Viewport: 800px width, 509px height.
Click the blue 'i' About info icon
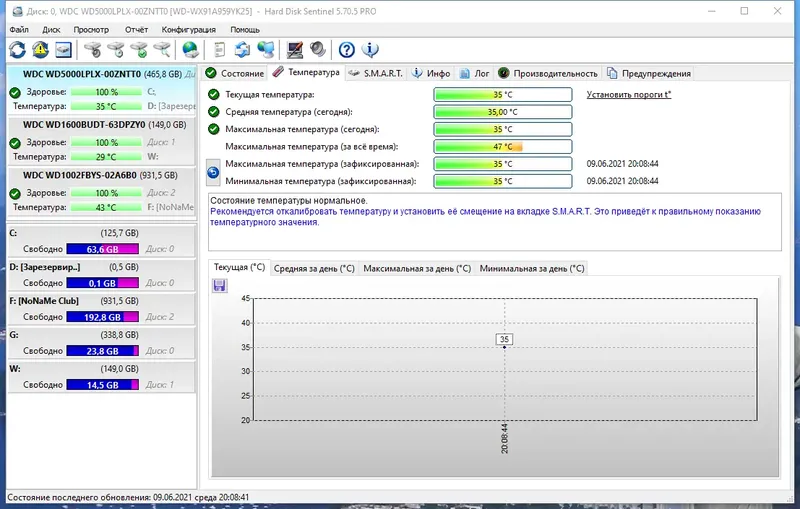[x=370, y=49]
